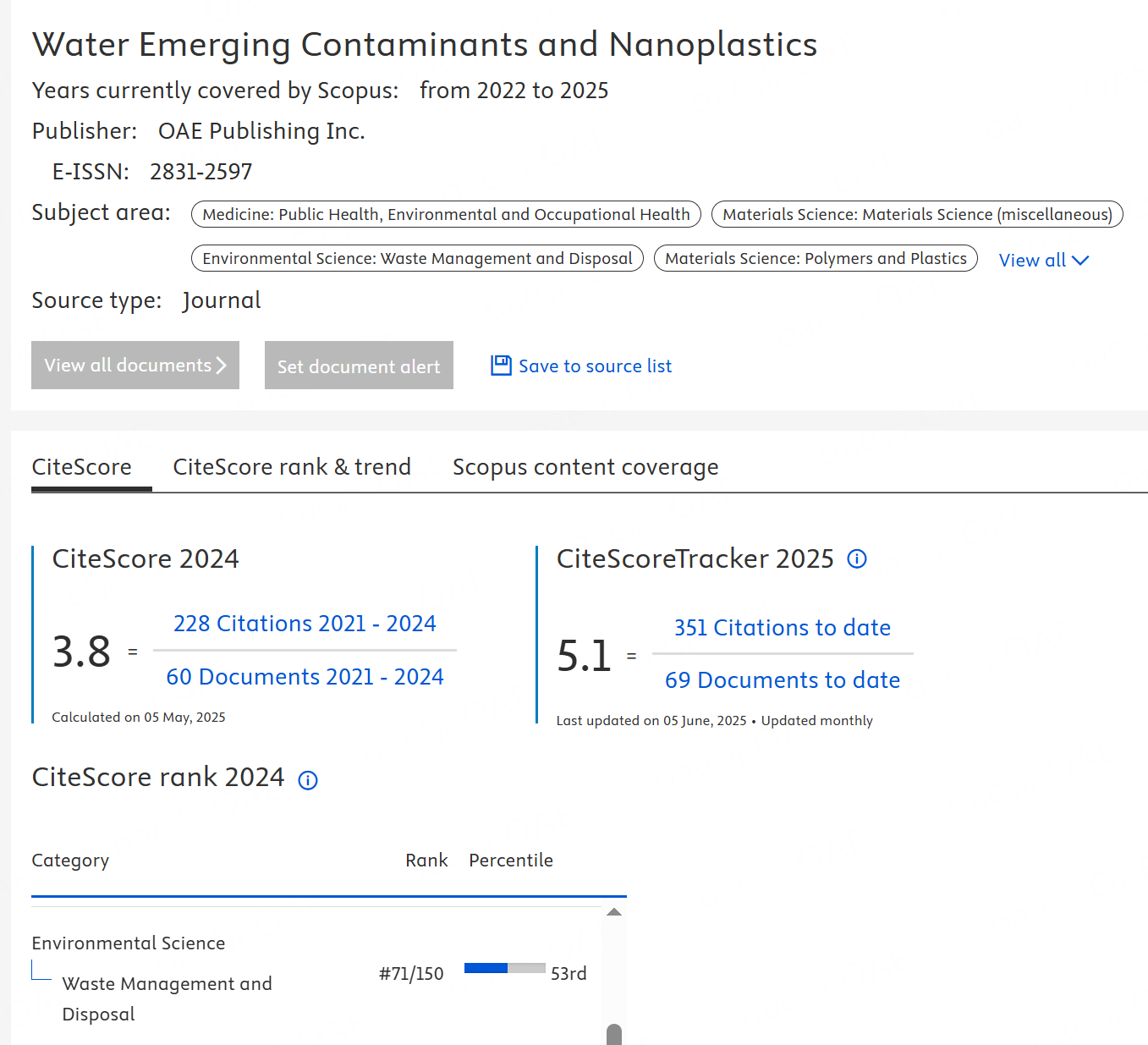This screenshot has width=1148, height=1045.
Task: Click the CiteScoreTracker 2025 info icon
Action: [x=857, y=559]
